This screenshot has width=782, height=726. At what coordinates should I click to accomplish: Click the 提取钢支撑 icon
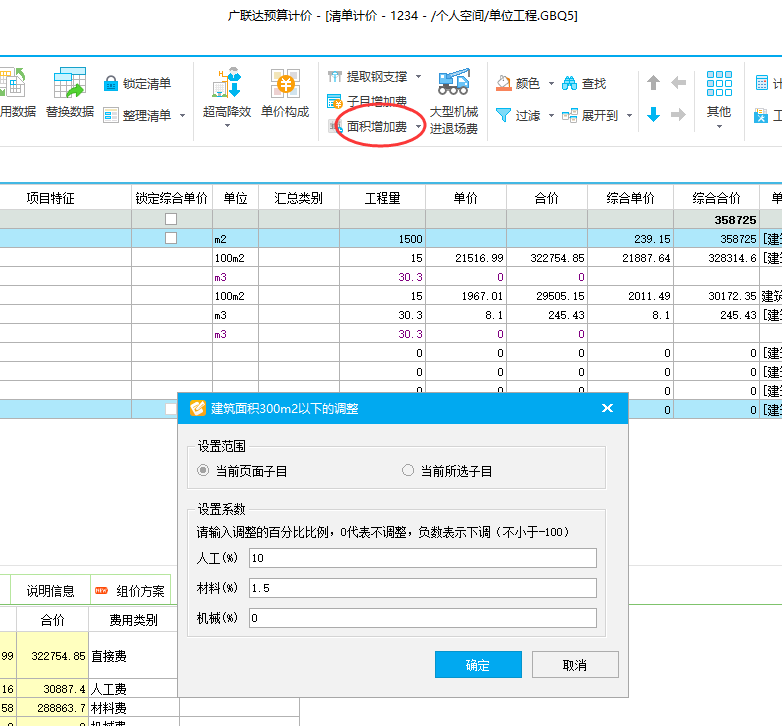(335, 76)
